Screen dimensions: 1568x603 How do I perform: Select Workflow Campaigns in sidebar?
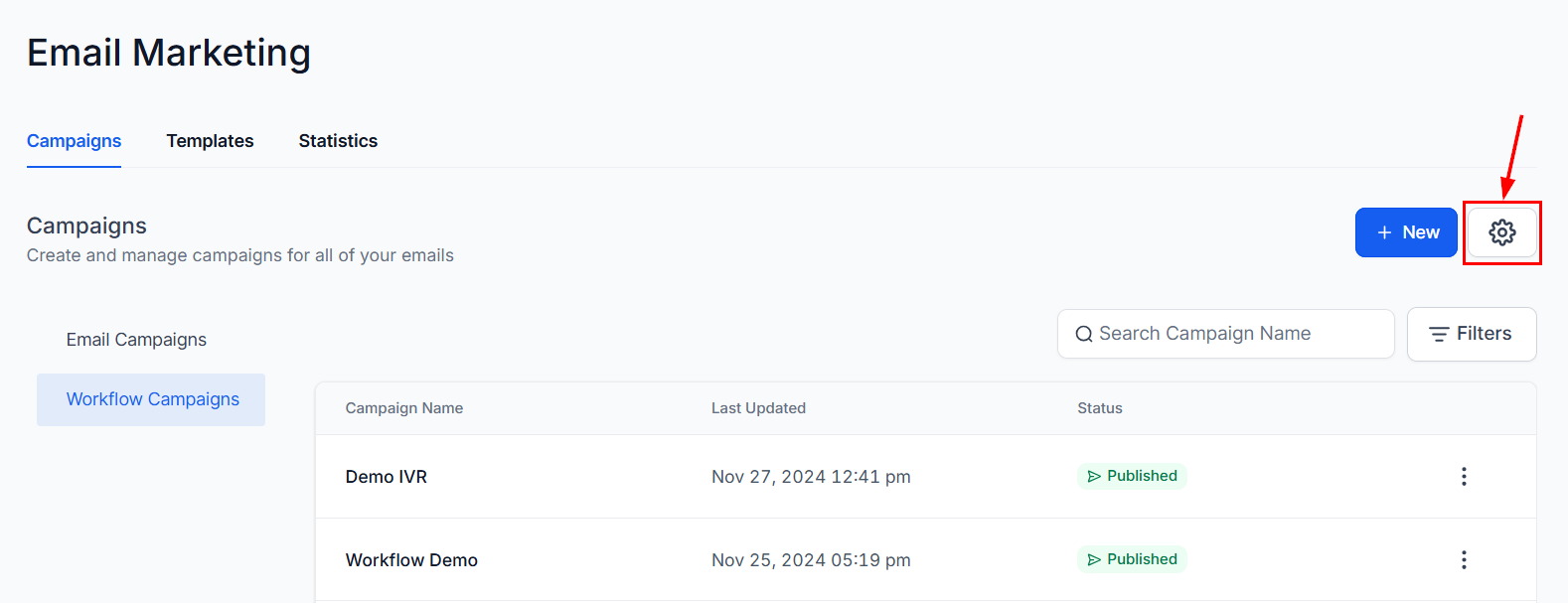[151, 399]
